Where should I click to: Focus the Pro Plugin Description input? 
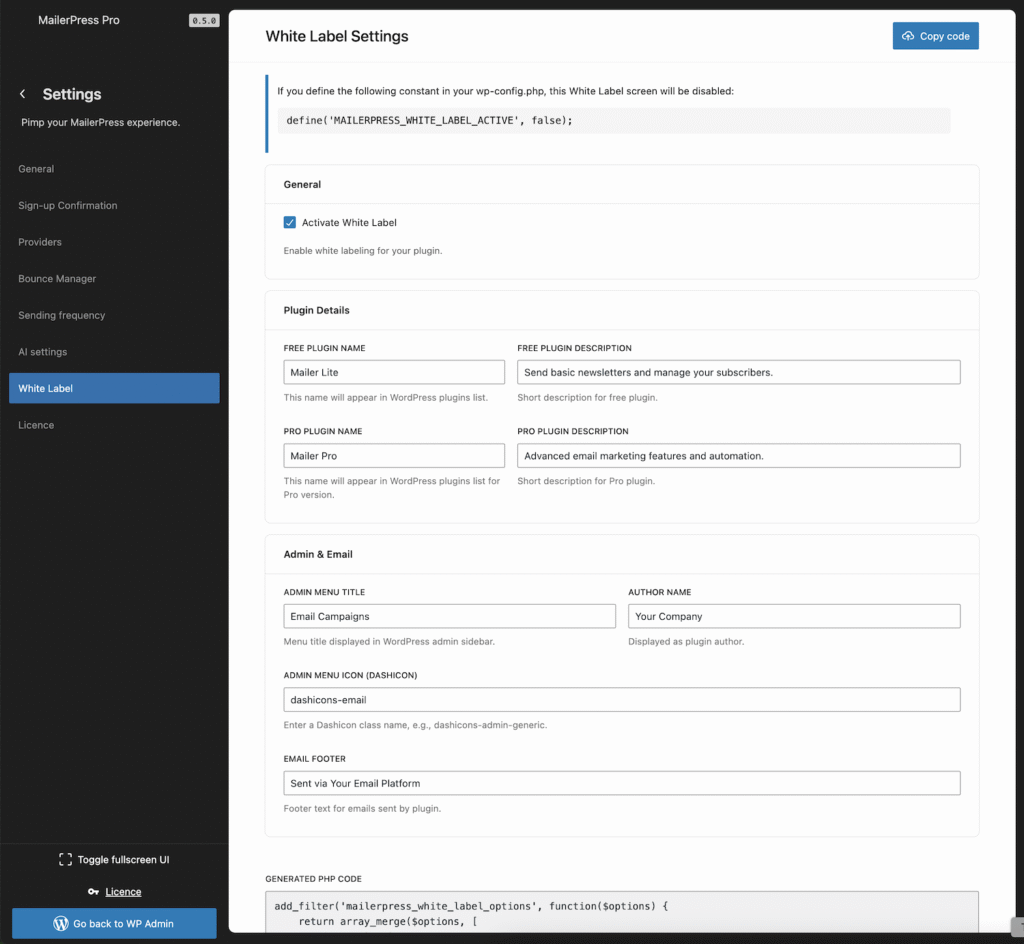pyautogui.click(x=738, y=456)
